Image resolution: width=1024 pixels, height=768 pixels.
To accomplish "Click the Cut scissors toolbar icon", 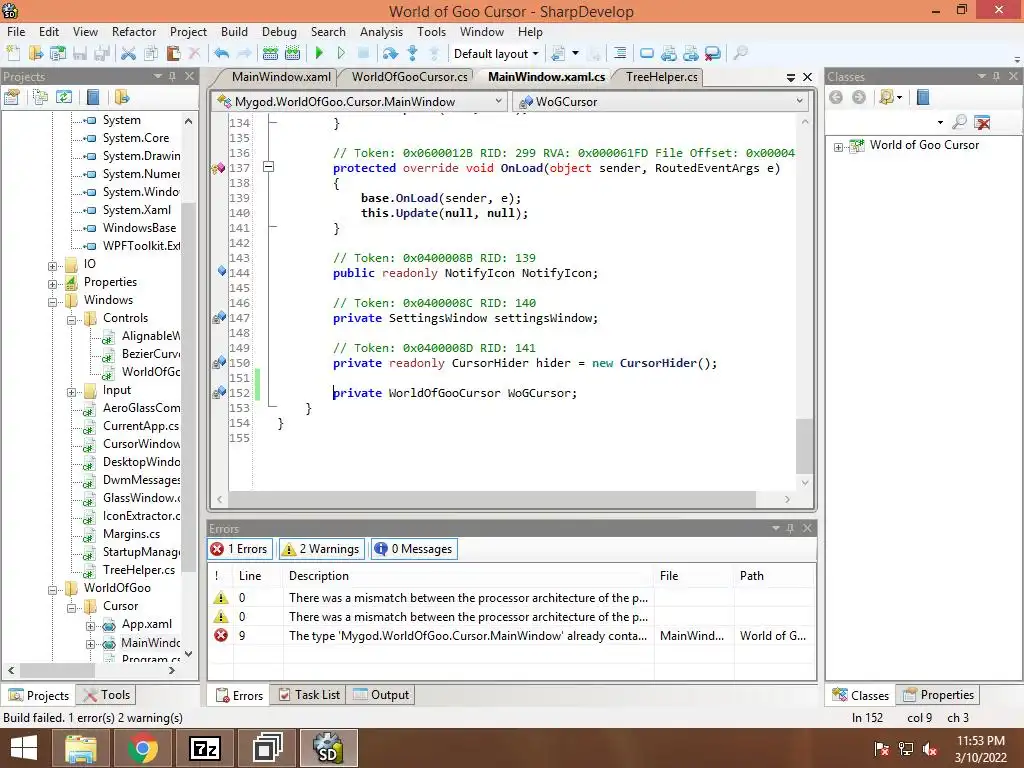I will tap(129, 54).
